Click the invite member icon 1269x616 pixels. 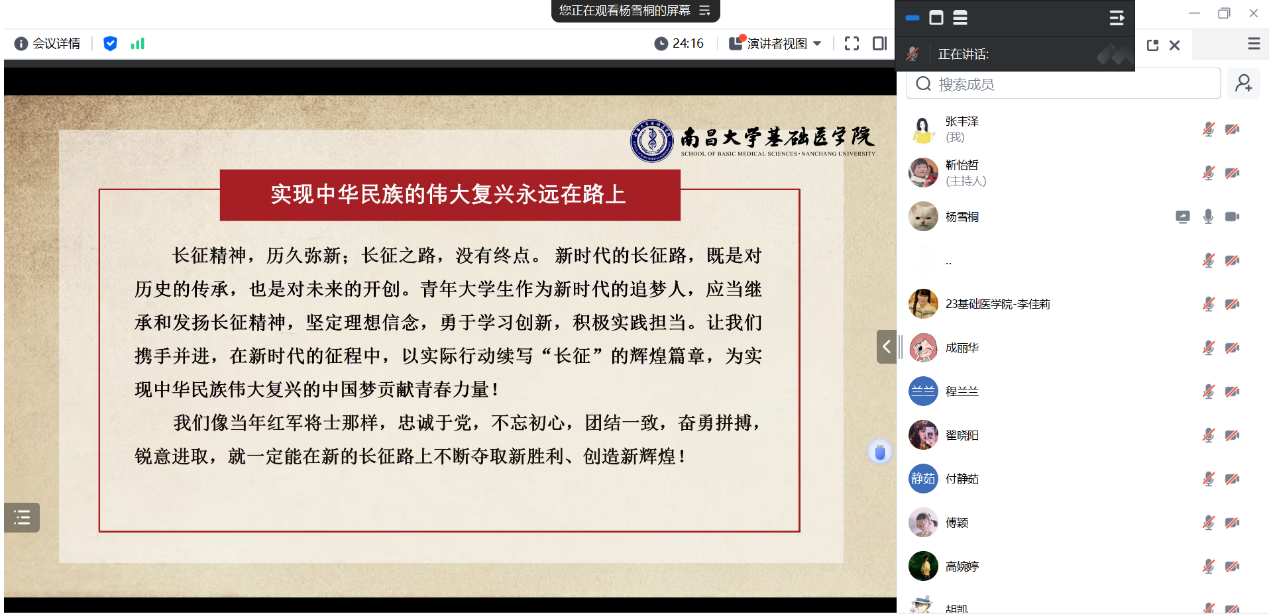(x=1244, y=84)
